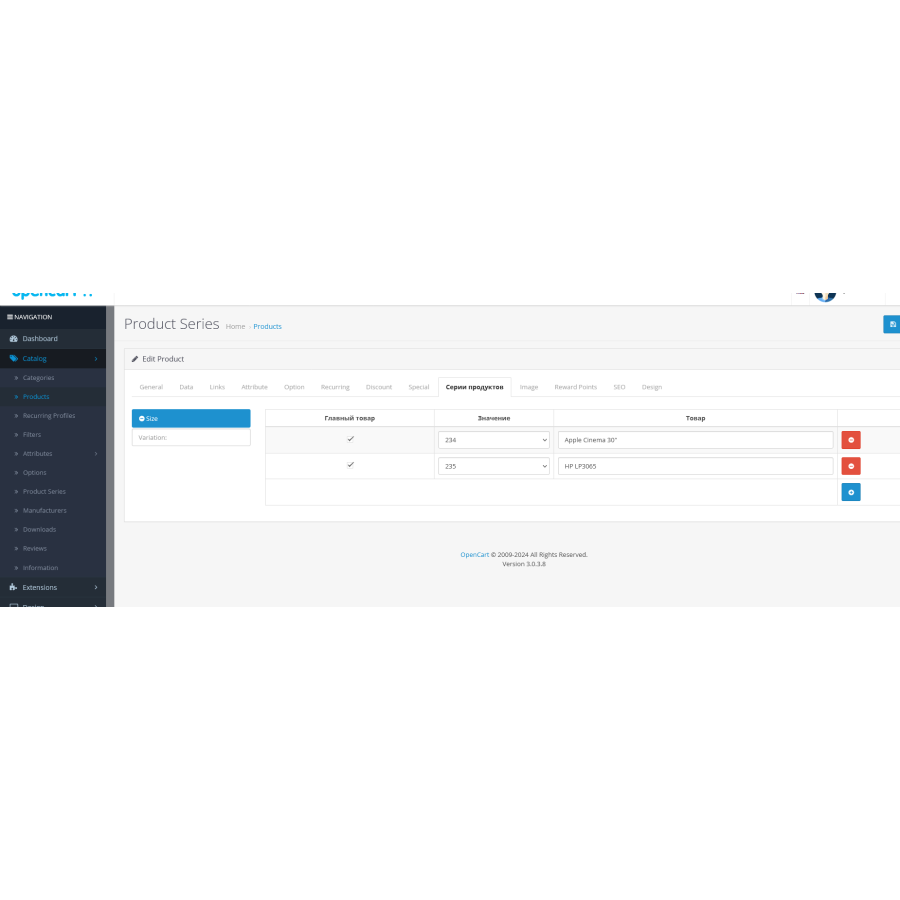Screen dimensions: 900x900
Task: Toggle main product checkbox for HP LP3065
Action: click(350, 465)
